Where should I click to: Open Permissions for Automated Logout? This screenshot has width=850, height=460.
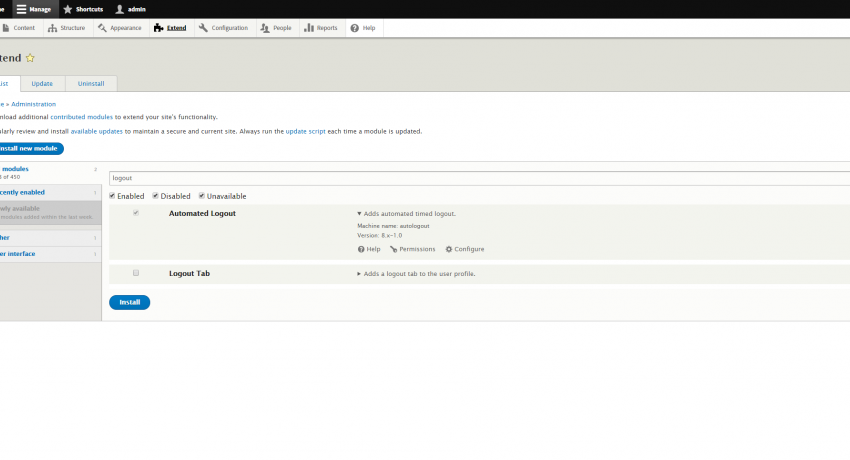point(413,249)
